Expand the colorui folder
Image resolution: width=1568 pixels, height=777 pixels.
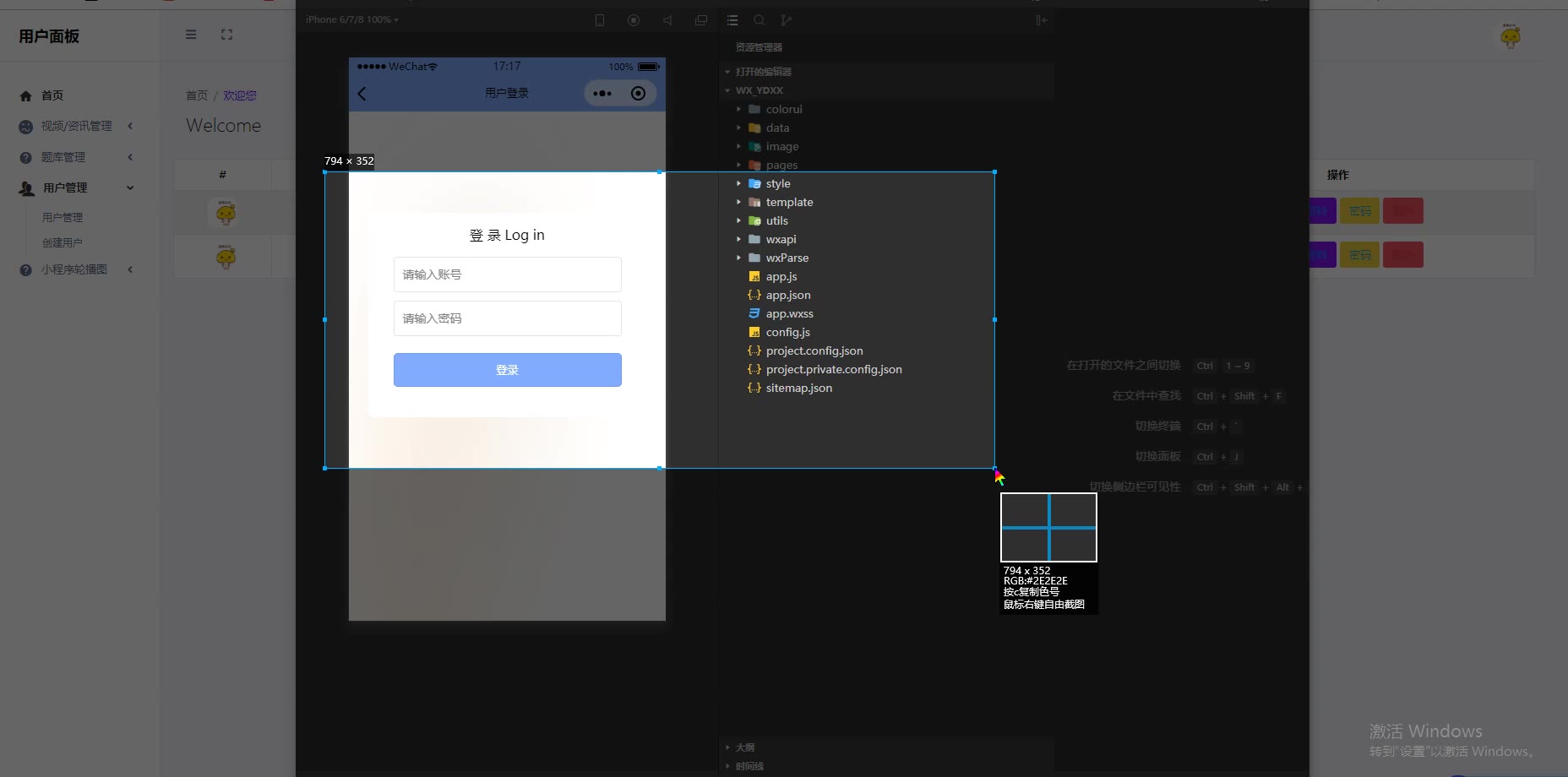(738, 110)
